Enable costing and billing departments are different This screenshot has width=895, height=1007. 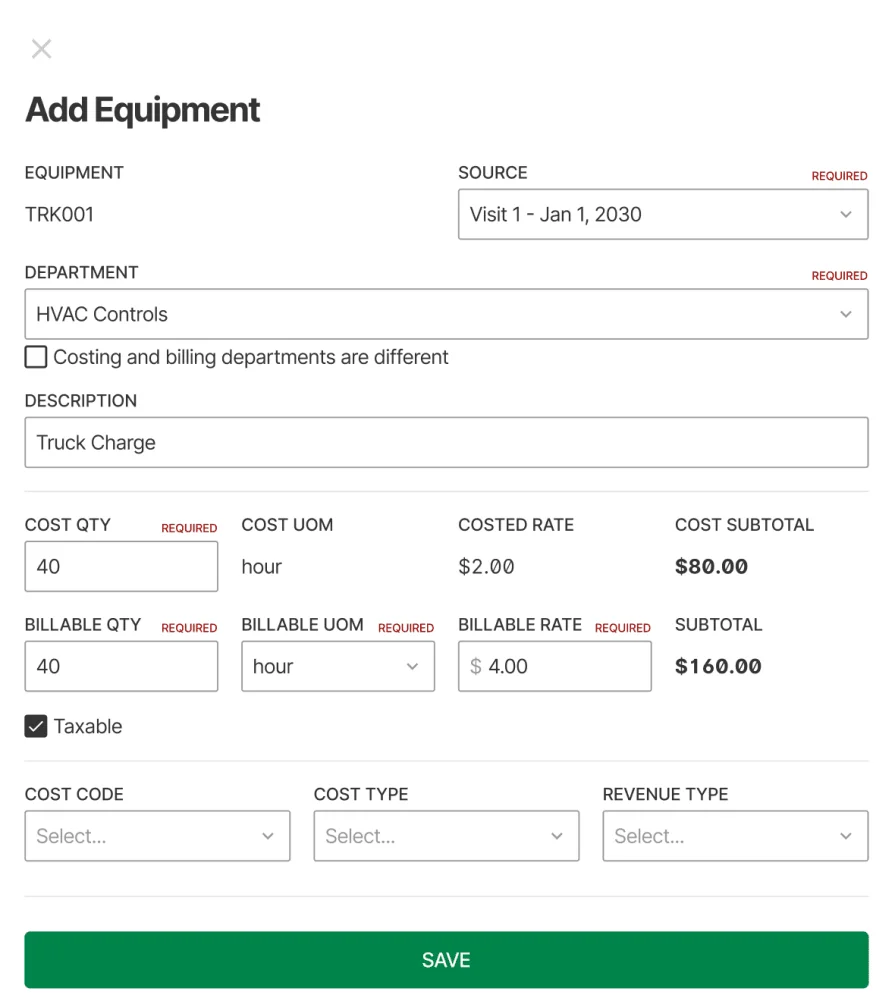(x=35, y=356)
